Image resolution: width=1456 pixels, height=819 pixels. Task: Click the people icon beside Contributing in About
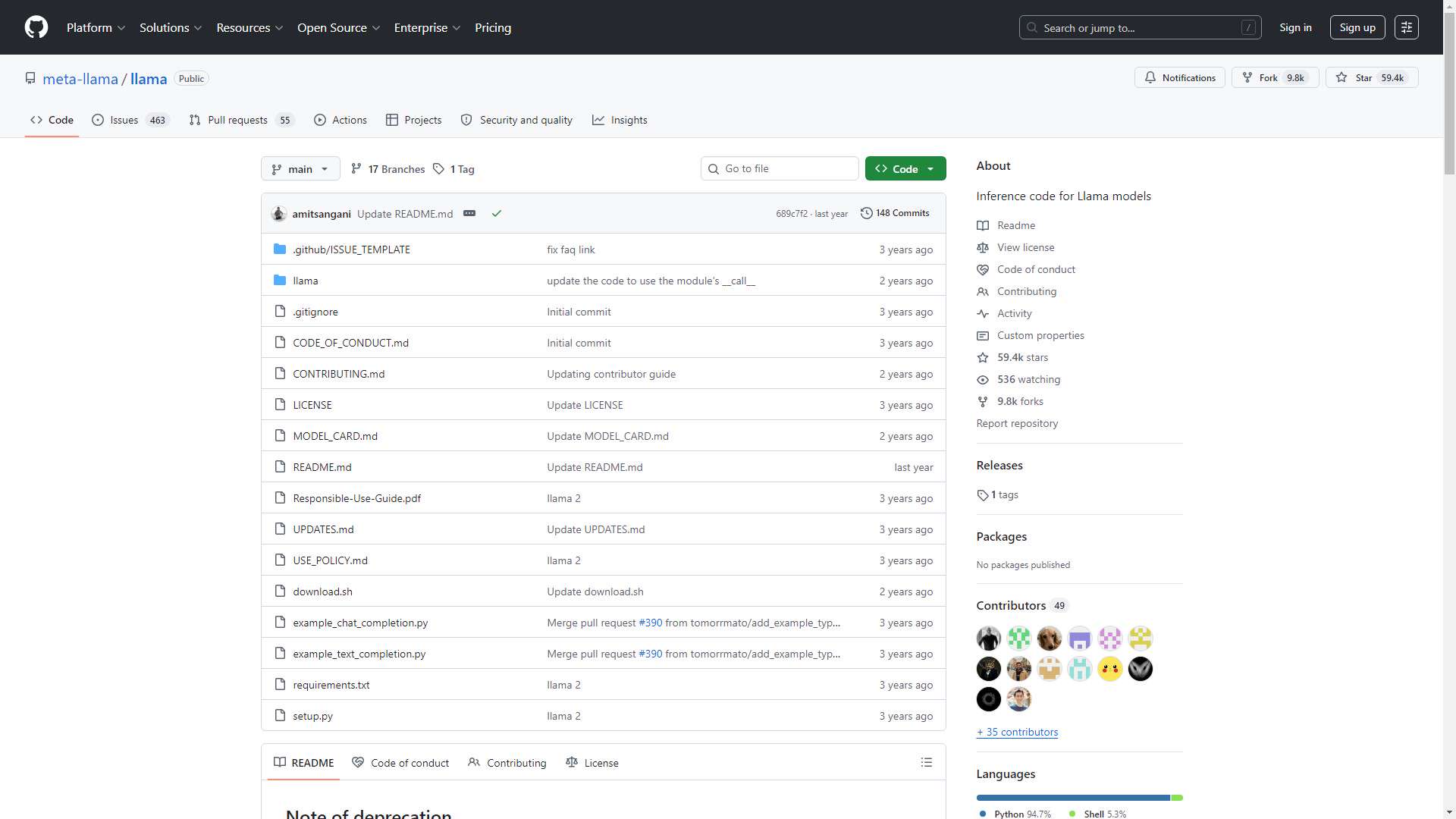tap(983, 292)
